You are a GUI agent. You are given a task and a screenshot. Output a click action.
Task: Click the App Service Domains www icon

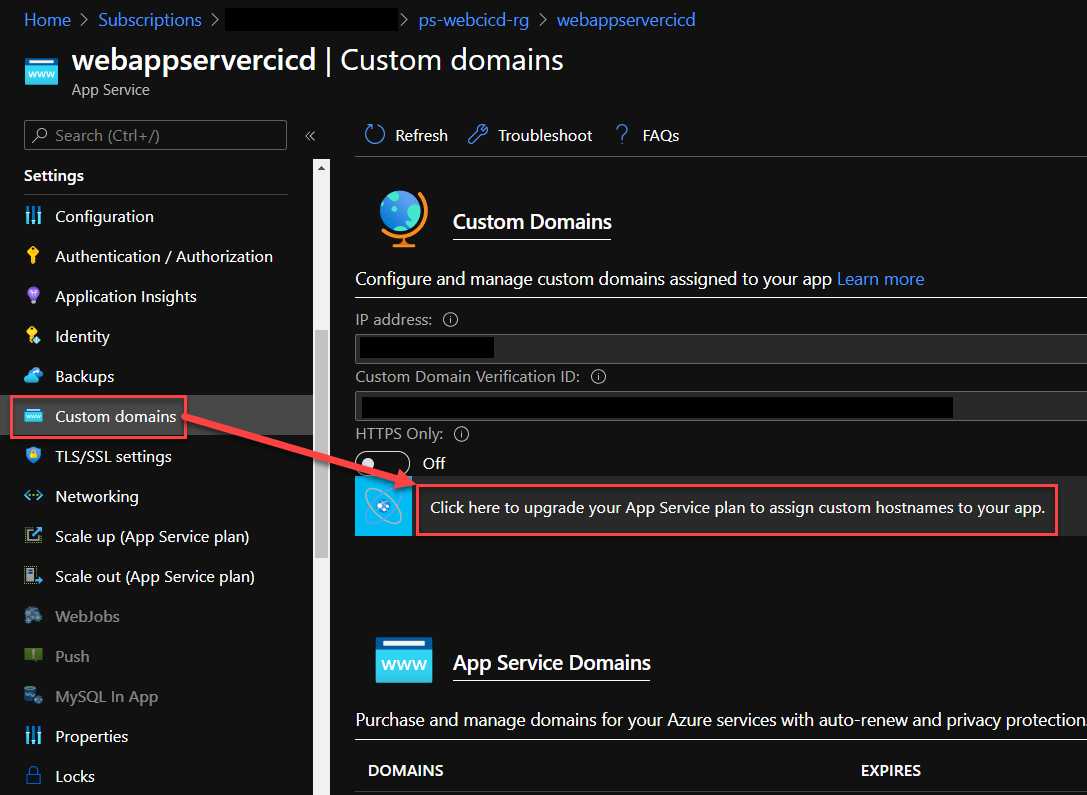click(403, 660)
